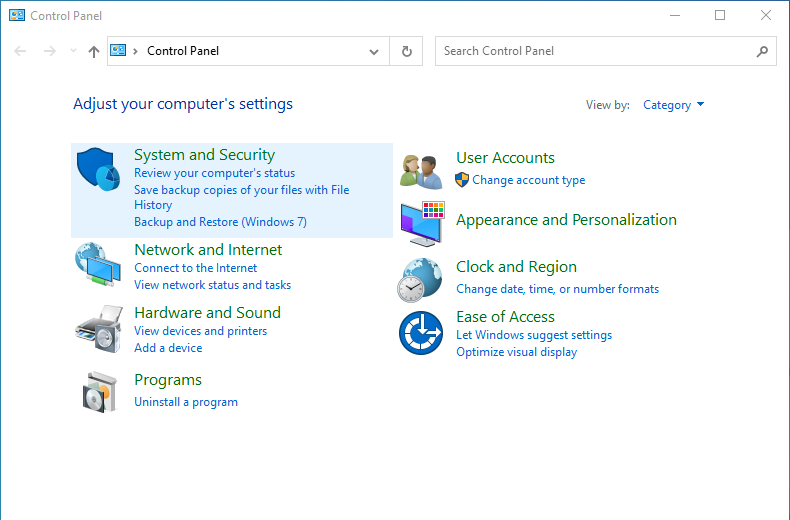This screenshot has width=790, height=520.
Task: Click the Control Panel icon in address bar
Action: click(118, 50)
